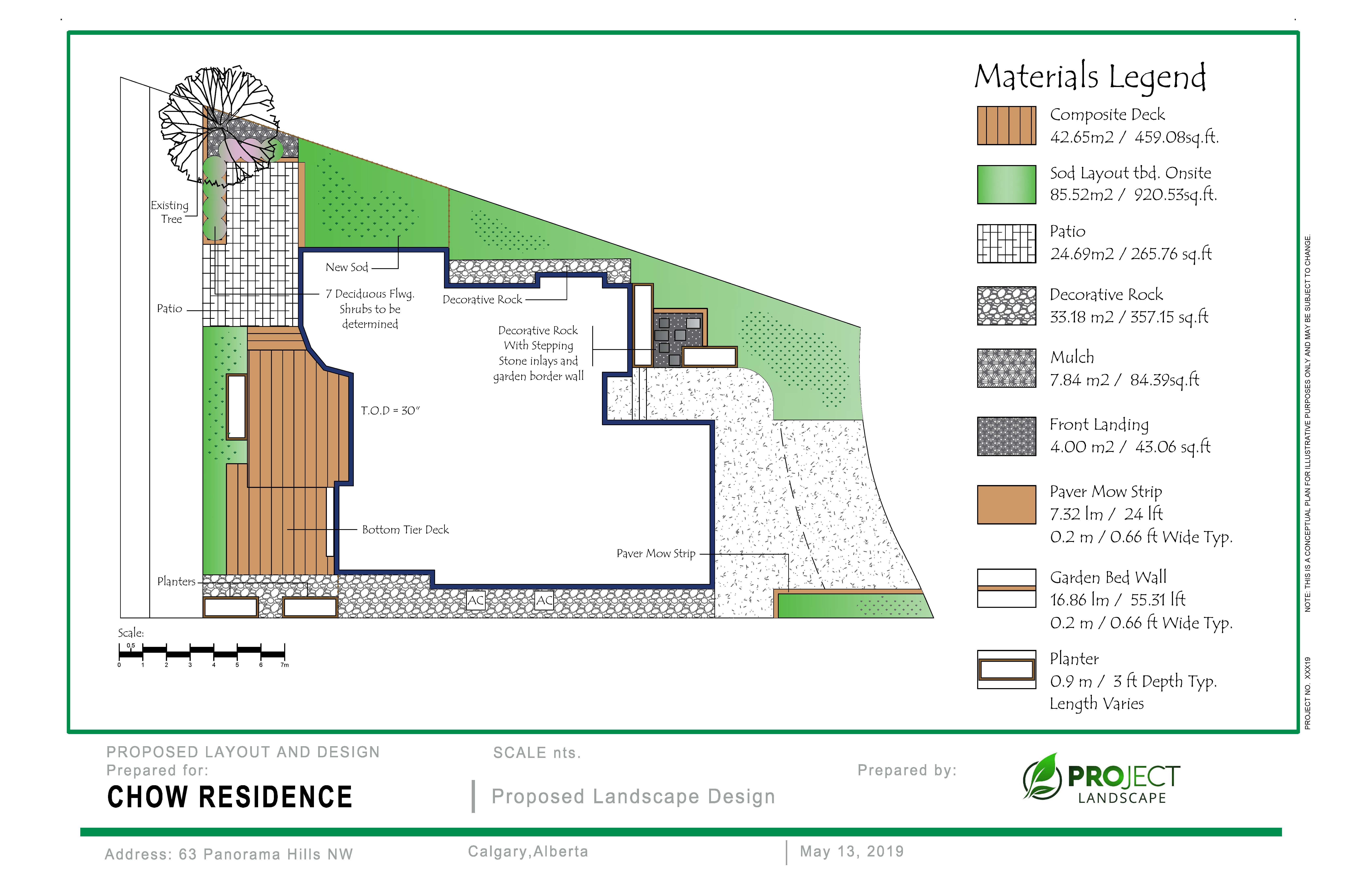Click 'Decorative Rock' legend label
The image size is (1372, 890).
[x=1106, y=295]
